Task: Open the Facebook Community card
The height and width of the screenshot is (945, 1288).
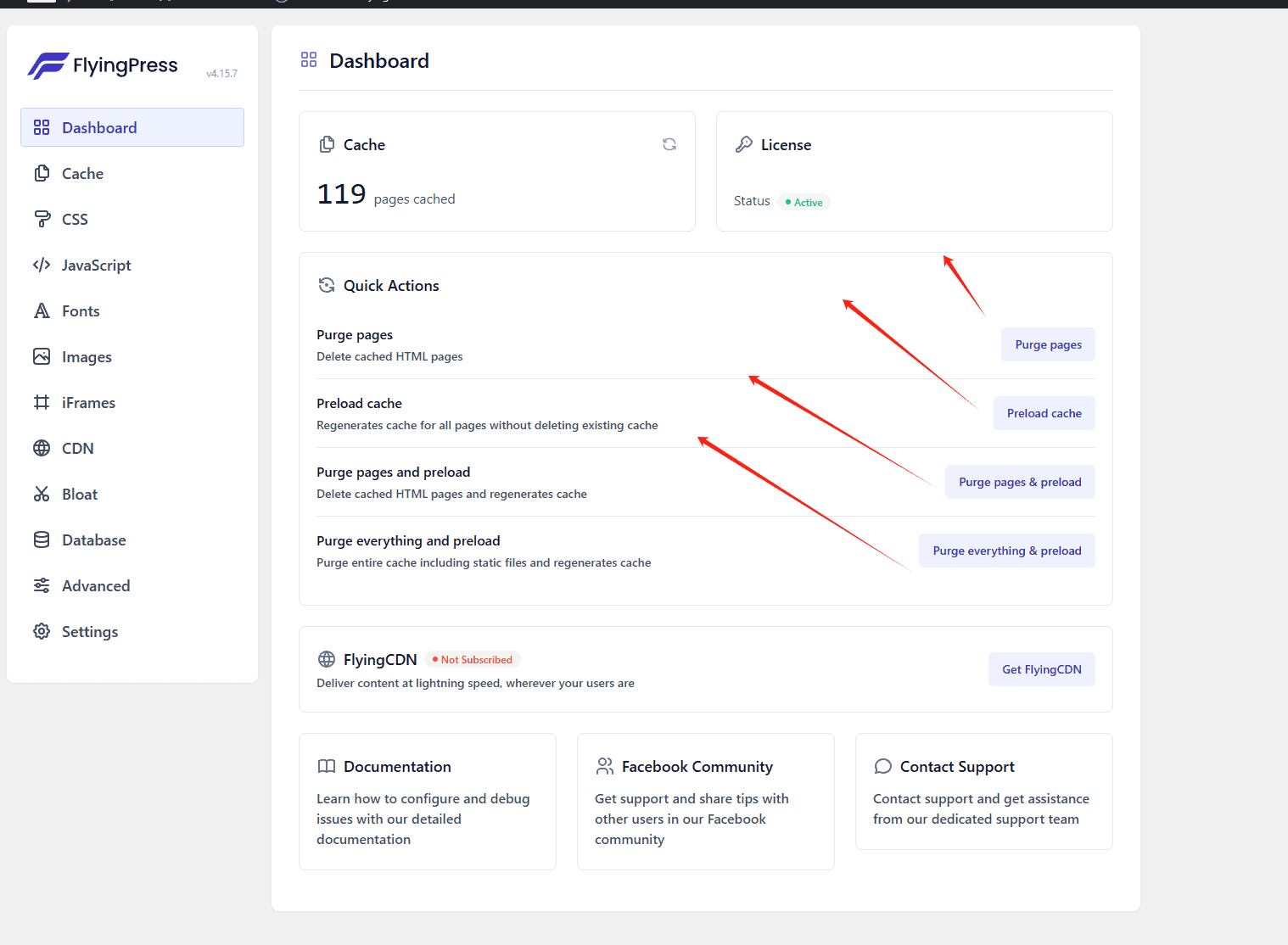Action: point(706,802)
